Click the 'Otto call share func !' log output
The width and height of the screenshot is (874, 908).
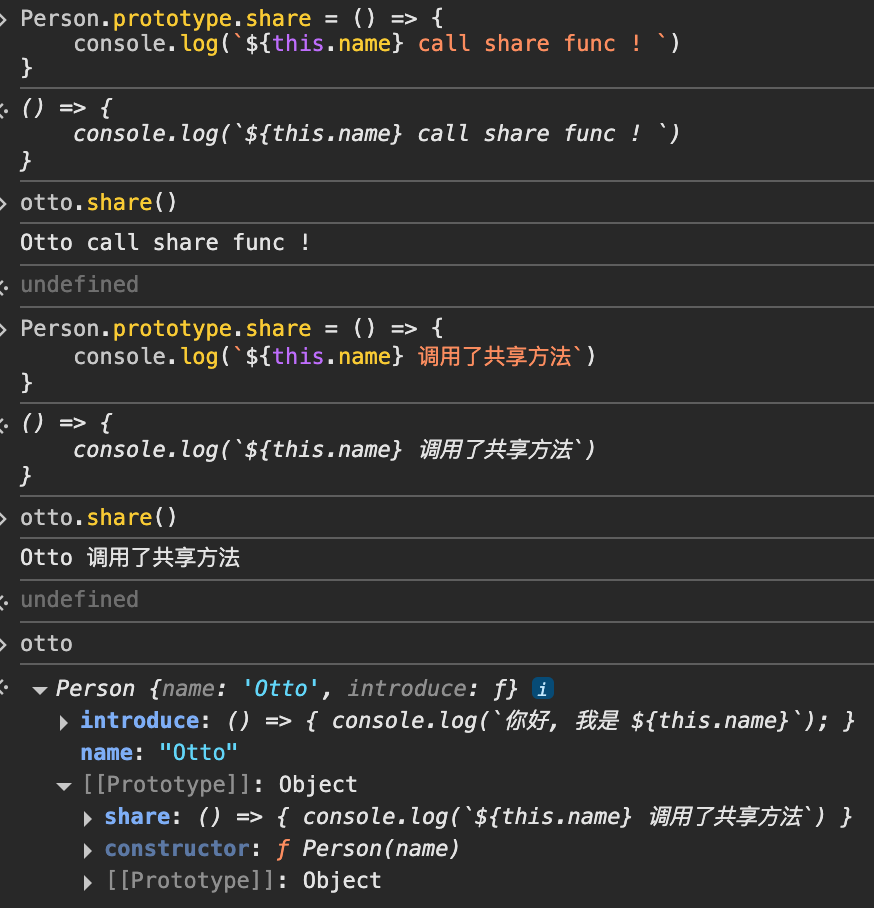pos(165,243)
